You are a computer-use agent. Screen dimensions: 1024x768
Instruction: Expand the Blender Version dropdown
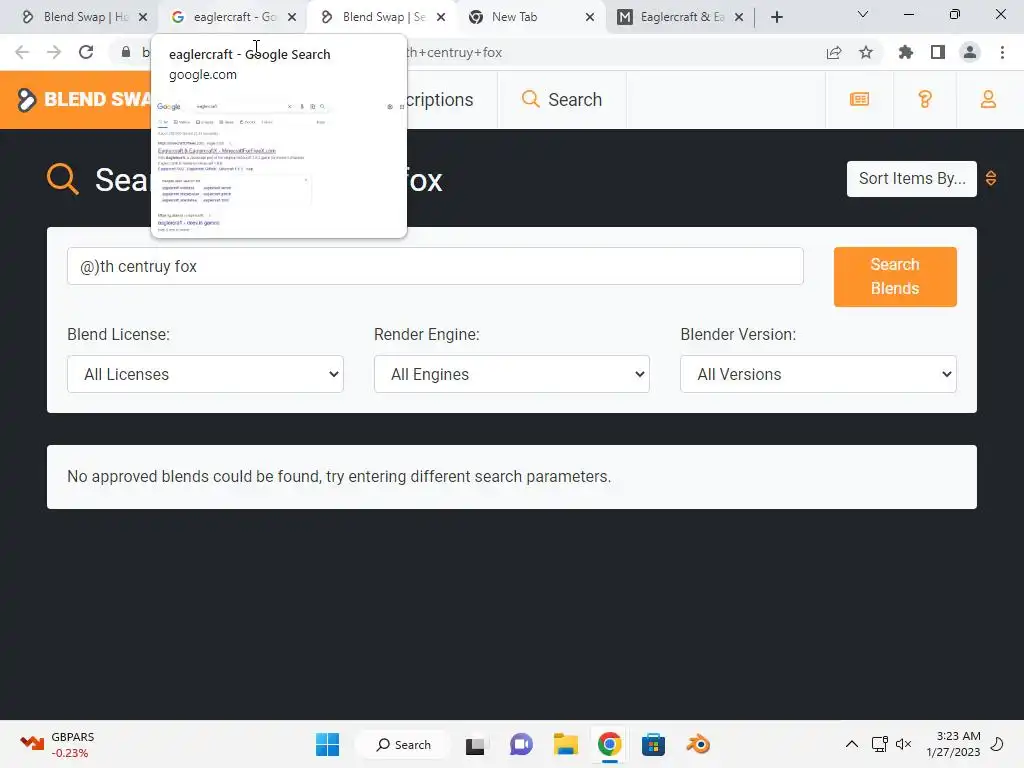click(818, 374)
